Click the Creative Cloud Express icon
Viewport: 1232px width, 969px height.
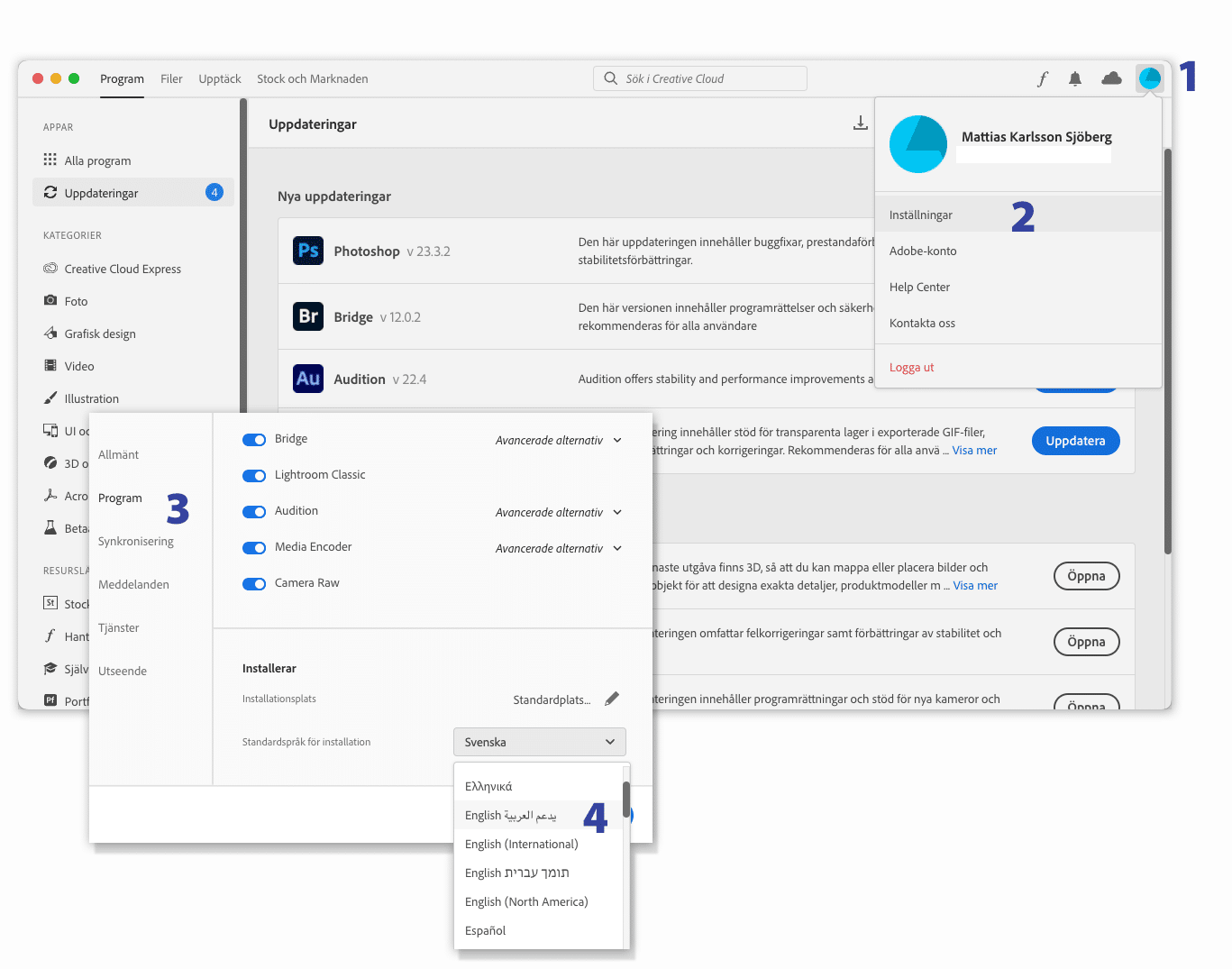tap(50, 268)
